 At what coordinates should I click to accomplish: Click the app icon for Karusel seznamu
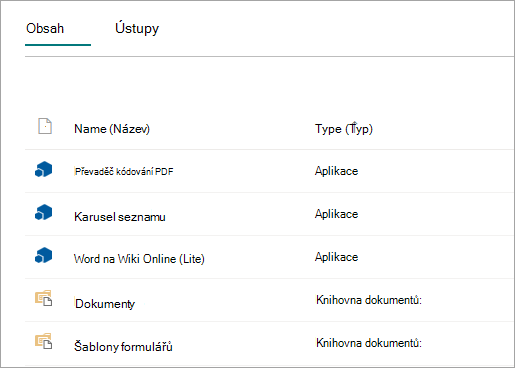pos(44,212)
